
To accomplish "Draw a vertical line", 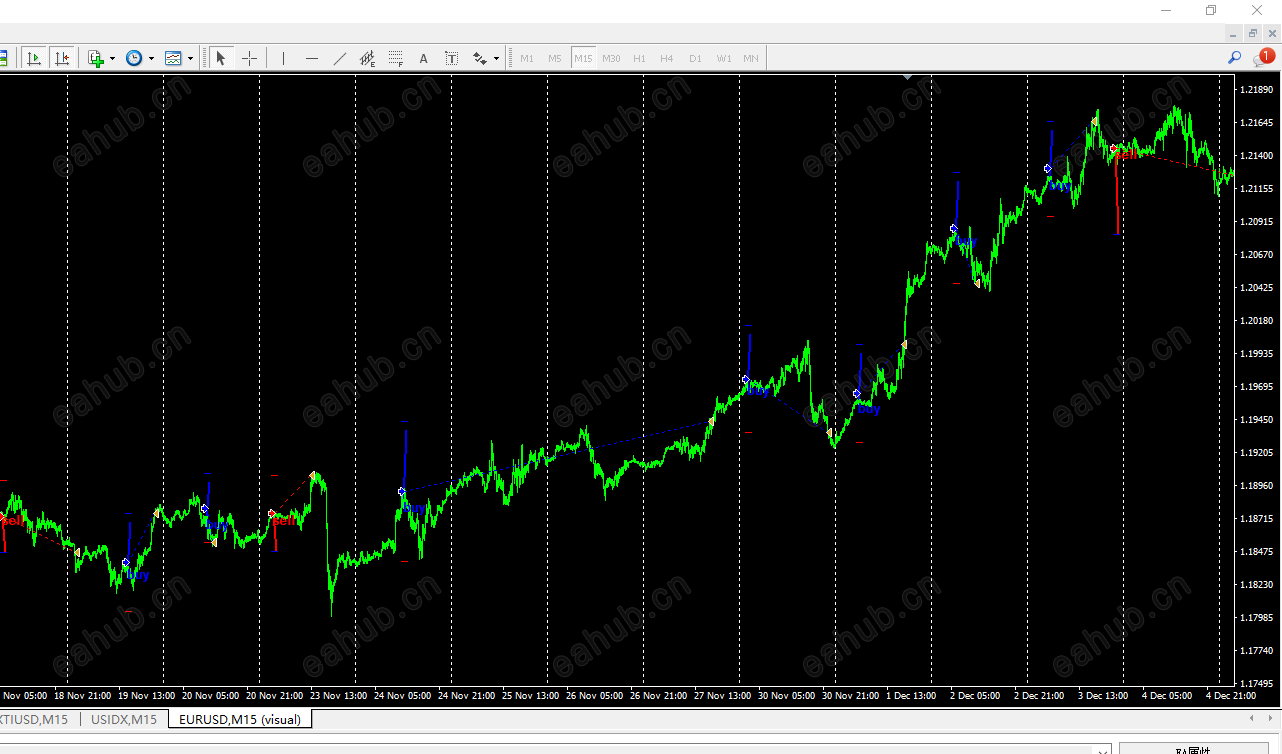I will [x=283, y=58].
